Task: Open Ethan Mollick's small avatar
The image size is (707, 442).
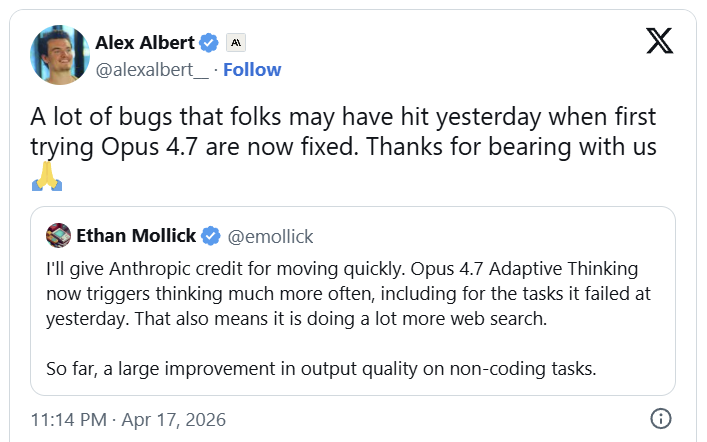Action: coord(58,236)
